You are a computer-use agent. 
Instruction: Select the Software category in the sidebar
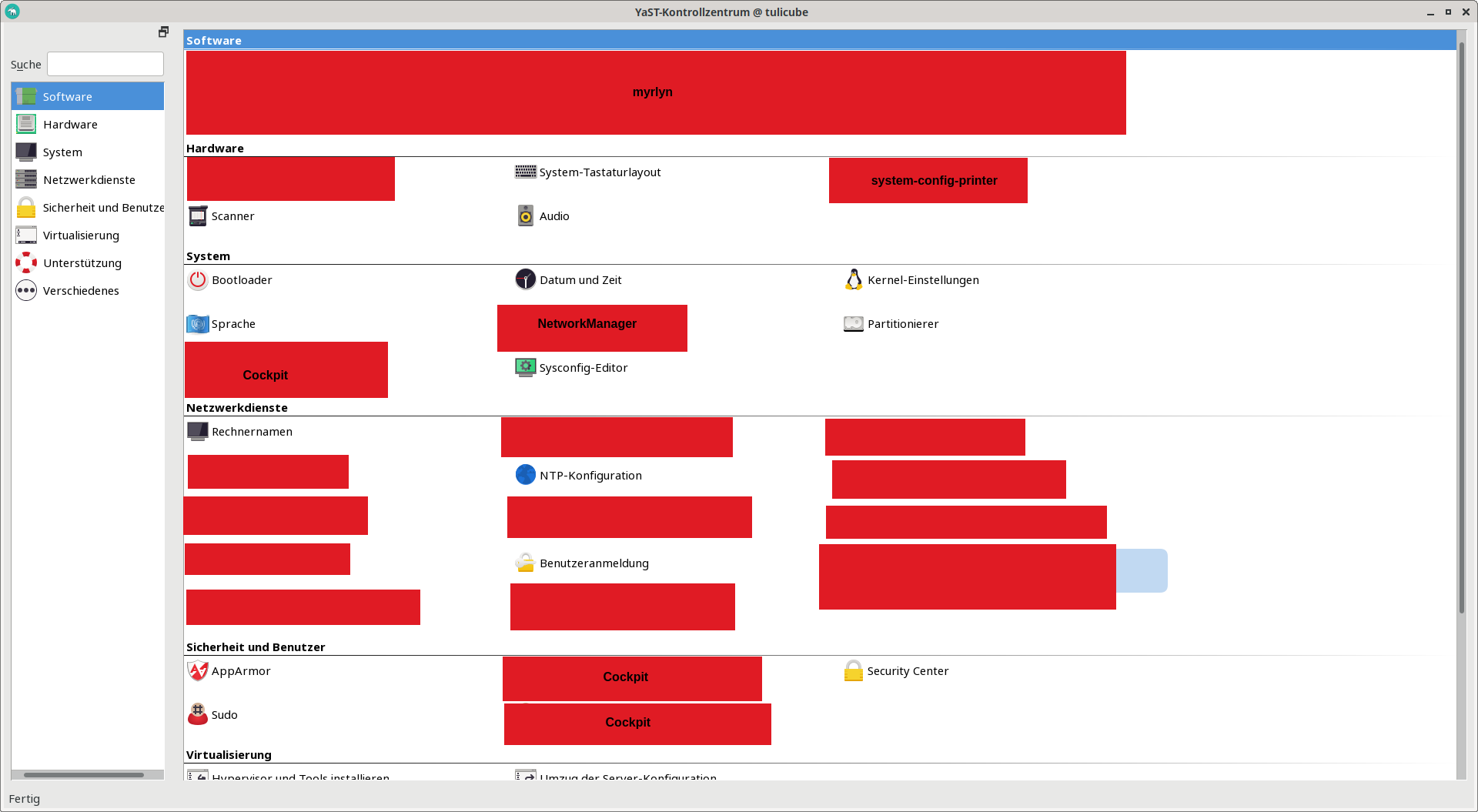coord(88,96)
